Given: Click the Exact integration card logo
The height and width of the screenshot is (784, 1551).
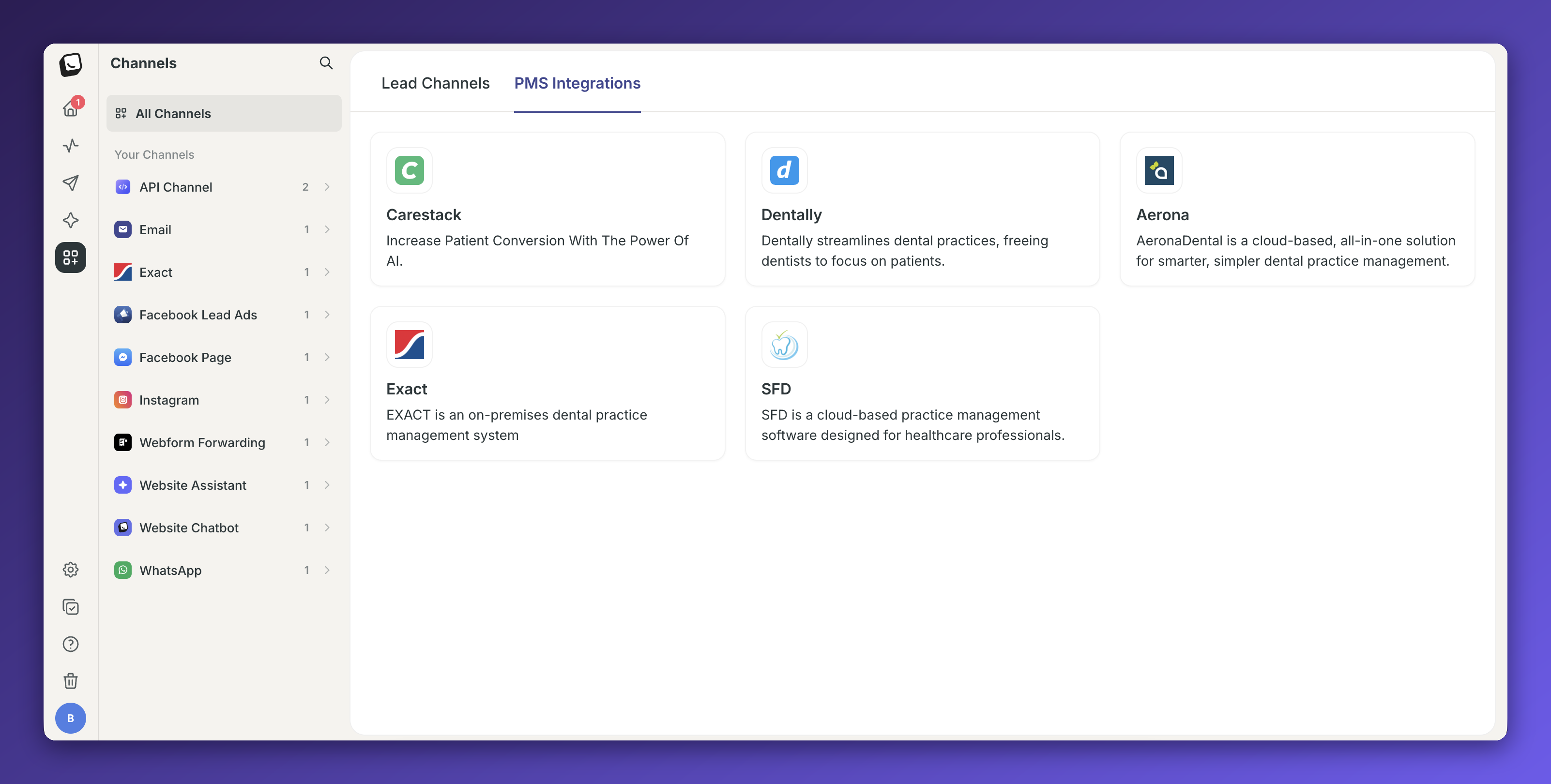Looking at the screenshot, I should point(410,345).
